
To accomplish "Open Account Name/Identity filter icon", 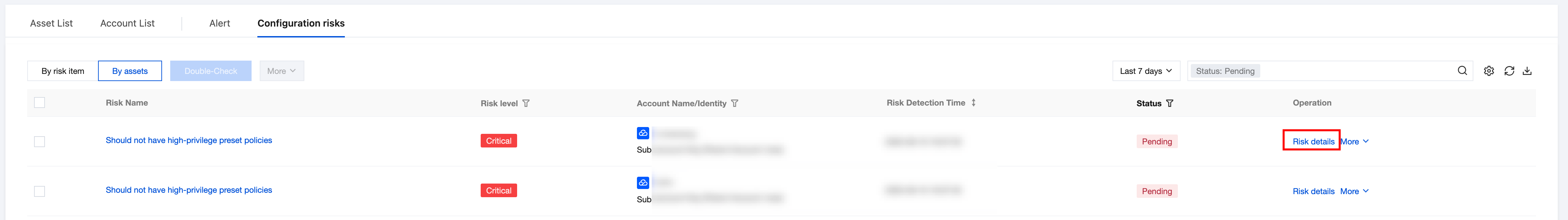I will (x=735, y=104).
